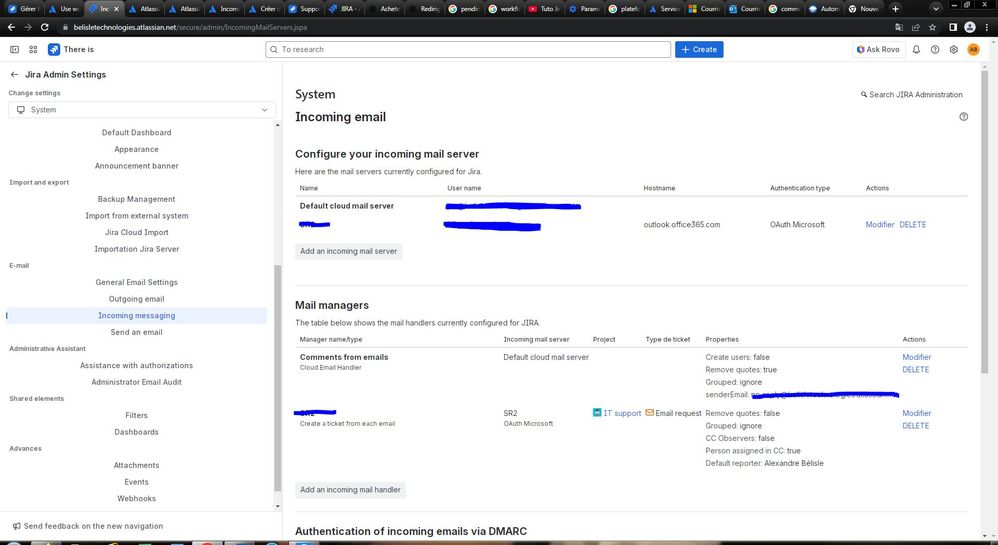Viewport: 998px width, 545px height.
Task: Click the megaphone icon beside Send feedback
Action: 17,526
